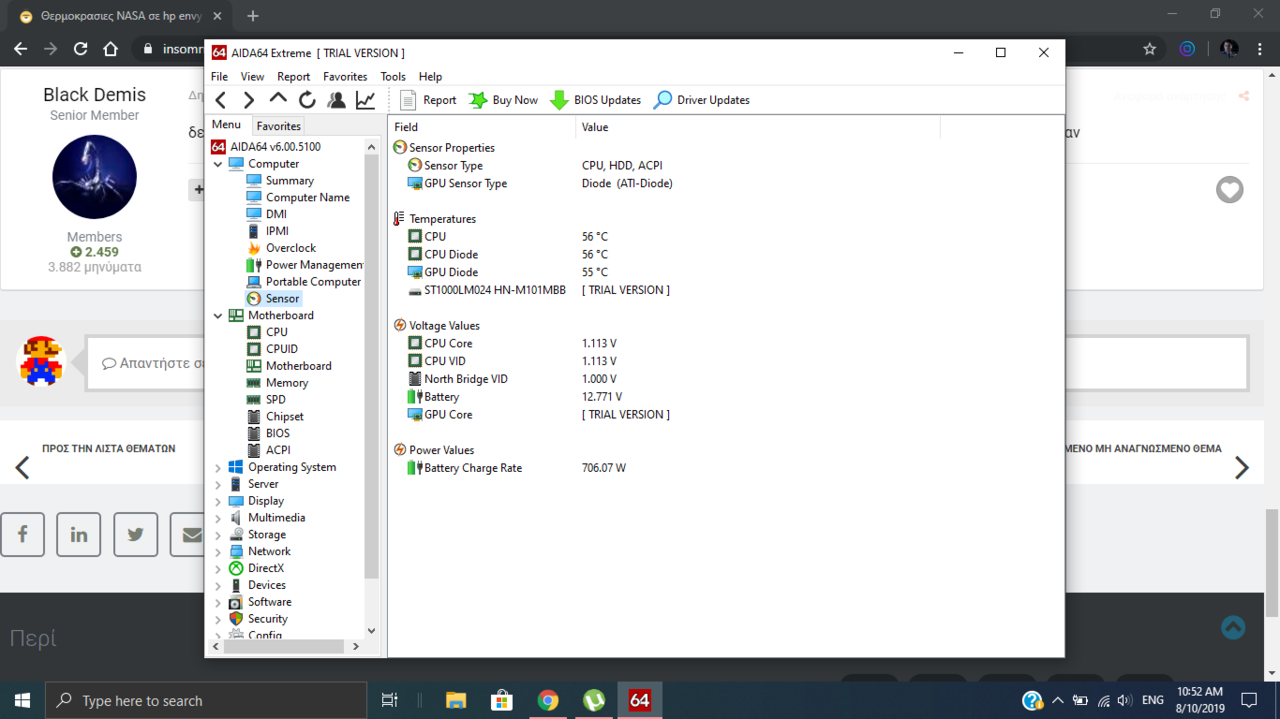The width and height of the screenshot is (1280, 719).
Task: Expand the Operating System node
Action: [218, 467]
